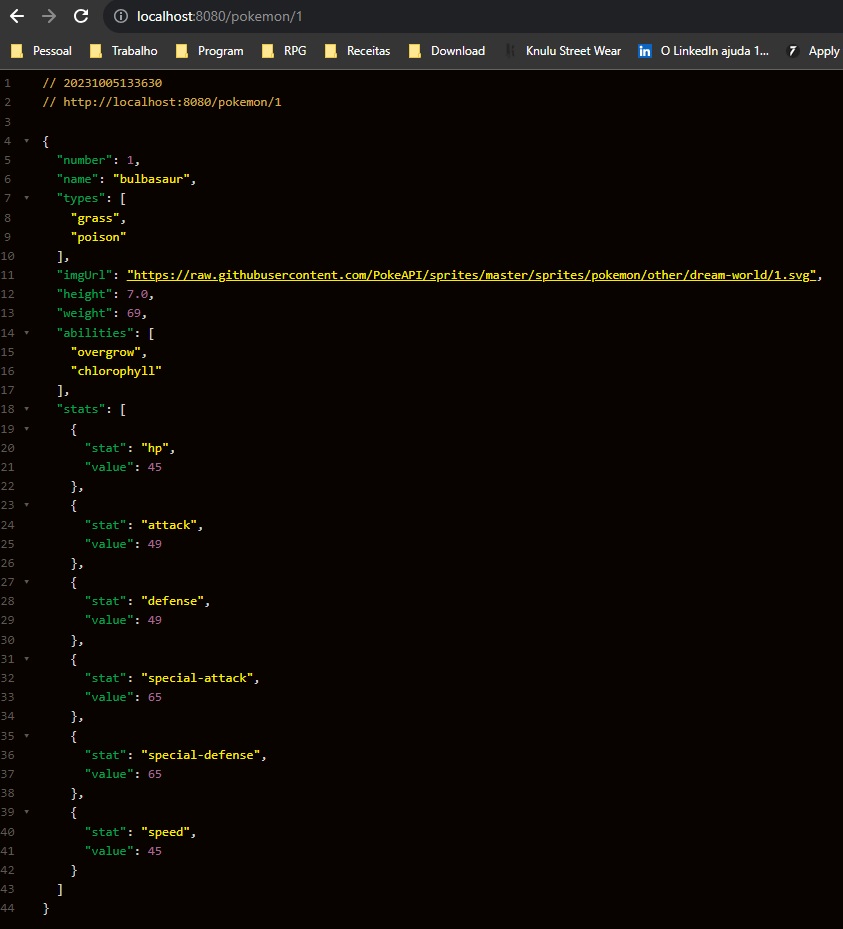
Task: Click the "chlorophyll" ability value
Action: 116,371
